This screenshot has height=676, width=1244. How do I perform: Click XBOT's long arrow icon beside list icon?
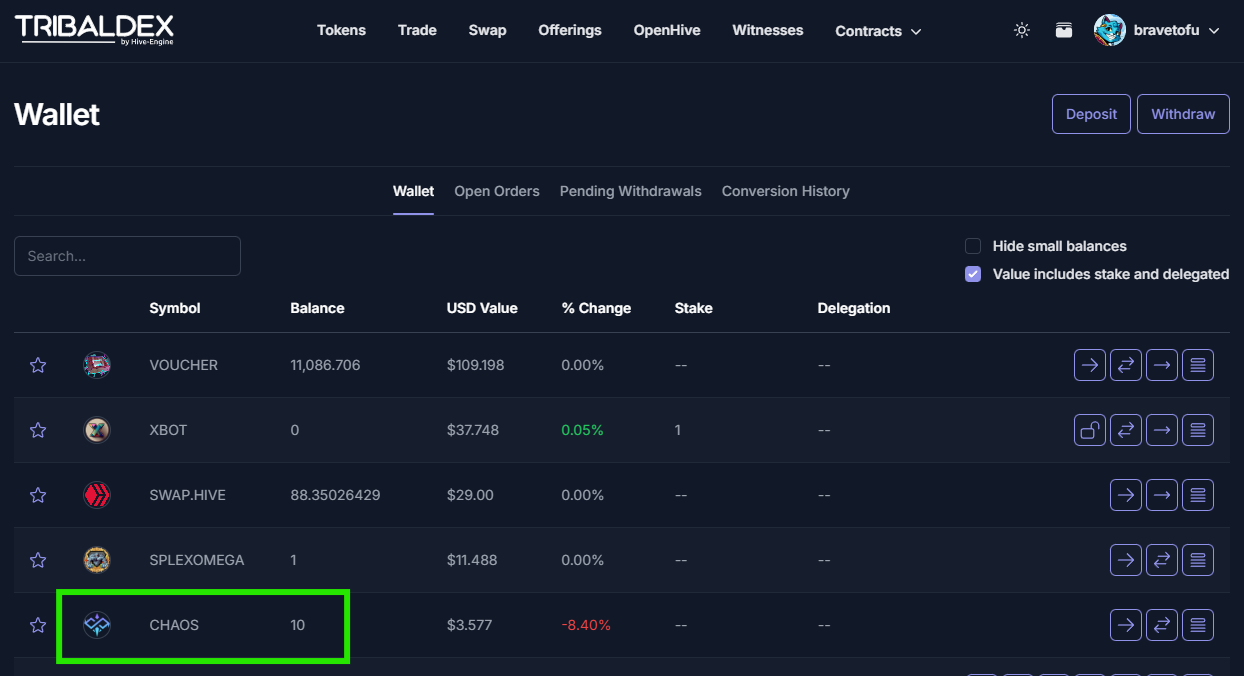[1162, 430]
